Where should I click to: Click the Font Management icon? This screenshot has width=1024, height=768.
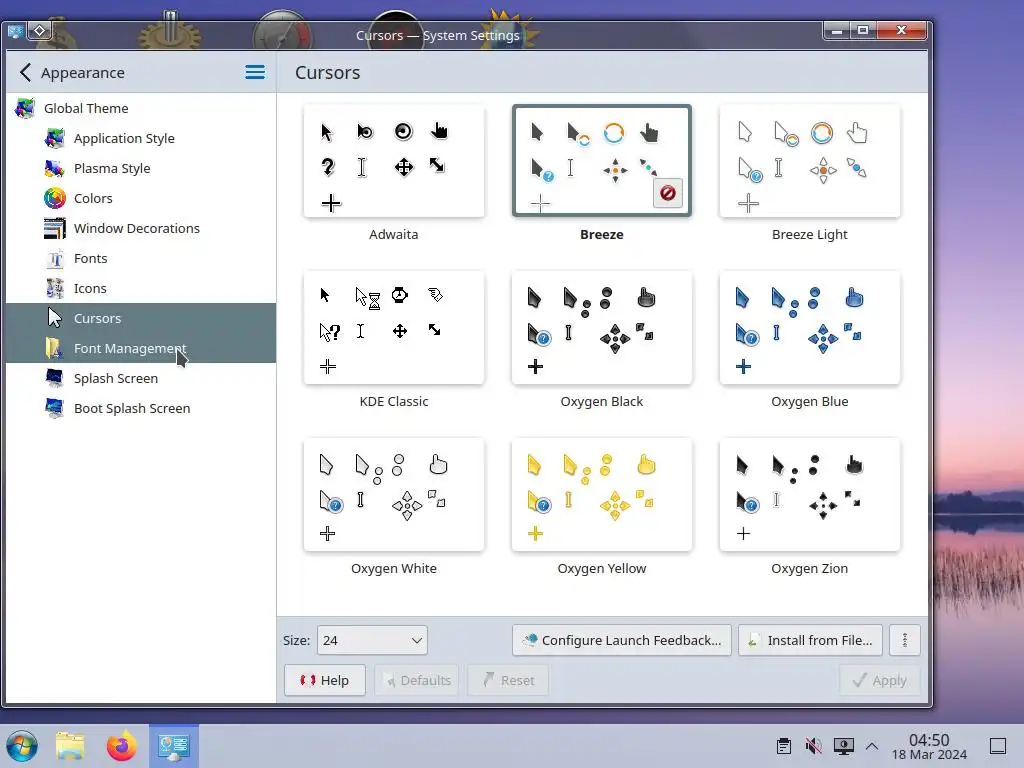55,349
